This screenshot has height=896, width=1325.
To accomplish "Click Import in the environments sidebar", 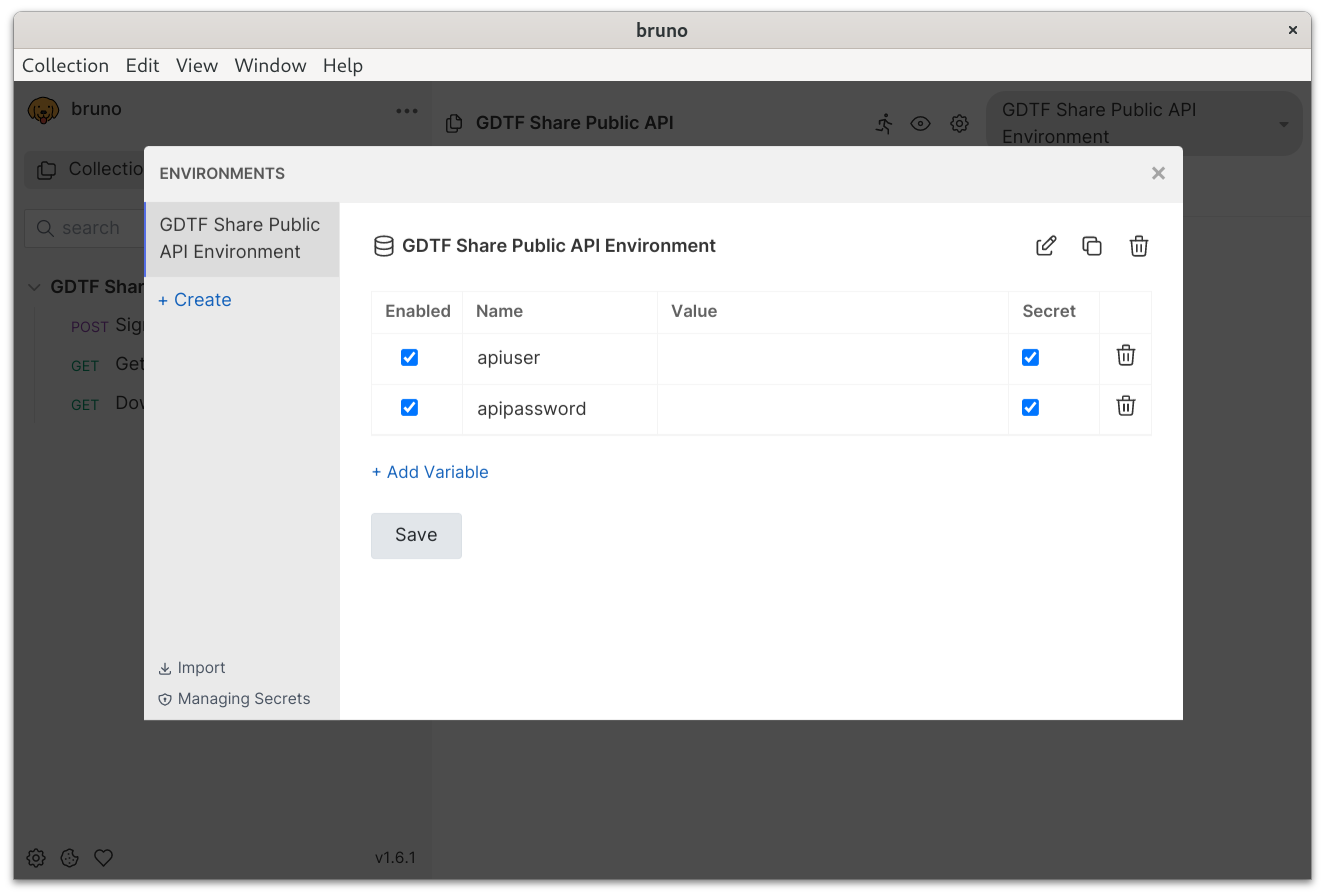I will click(x=192, y=668).
